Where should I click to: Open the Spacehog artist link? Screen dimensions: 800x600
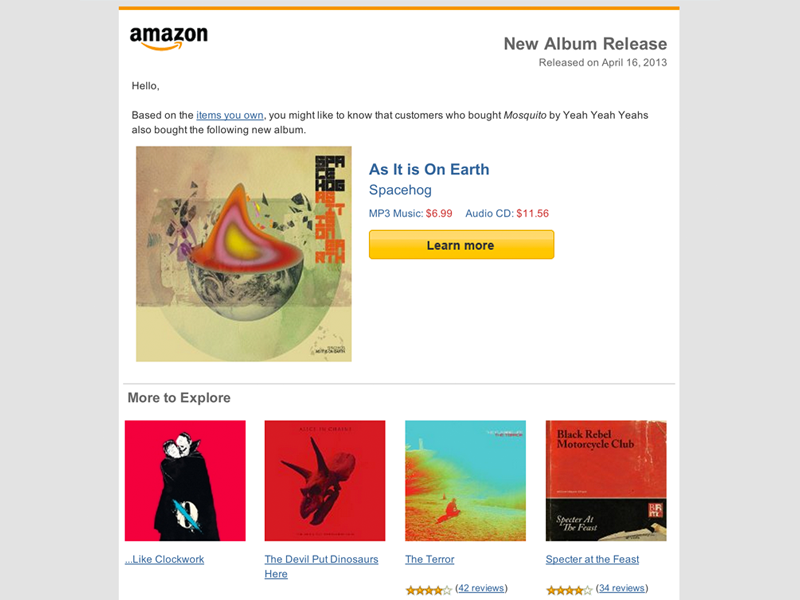click(x=400, y=190)
